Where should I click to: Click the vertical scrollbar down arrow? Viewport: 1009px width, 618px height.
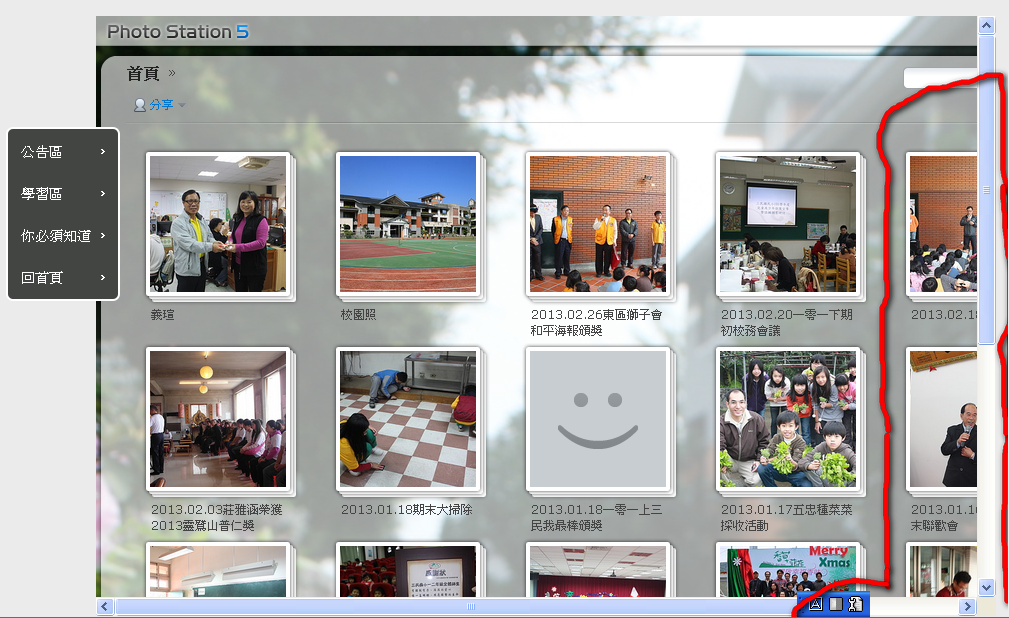986,587
